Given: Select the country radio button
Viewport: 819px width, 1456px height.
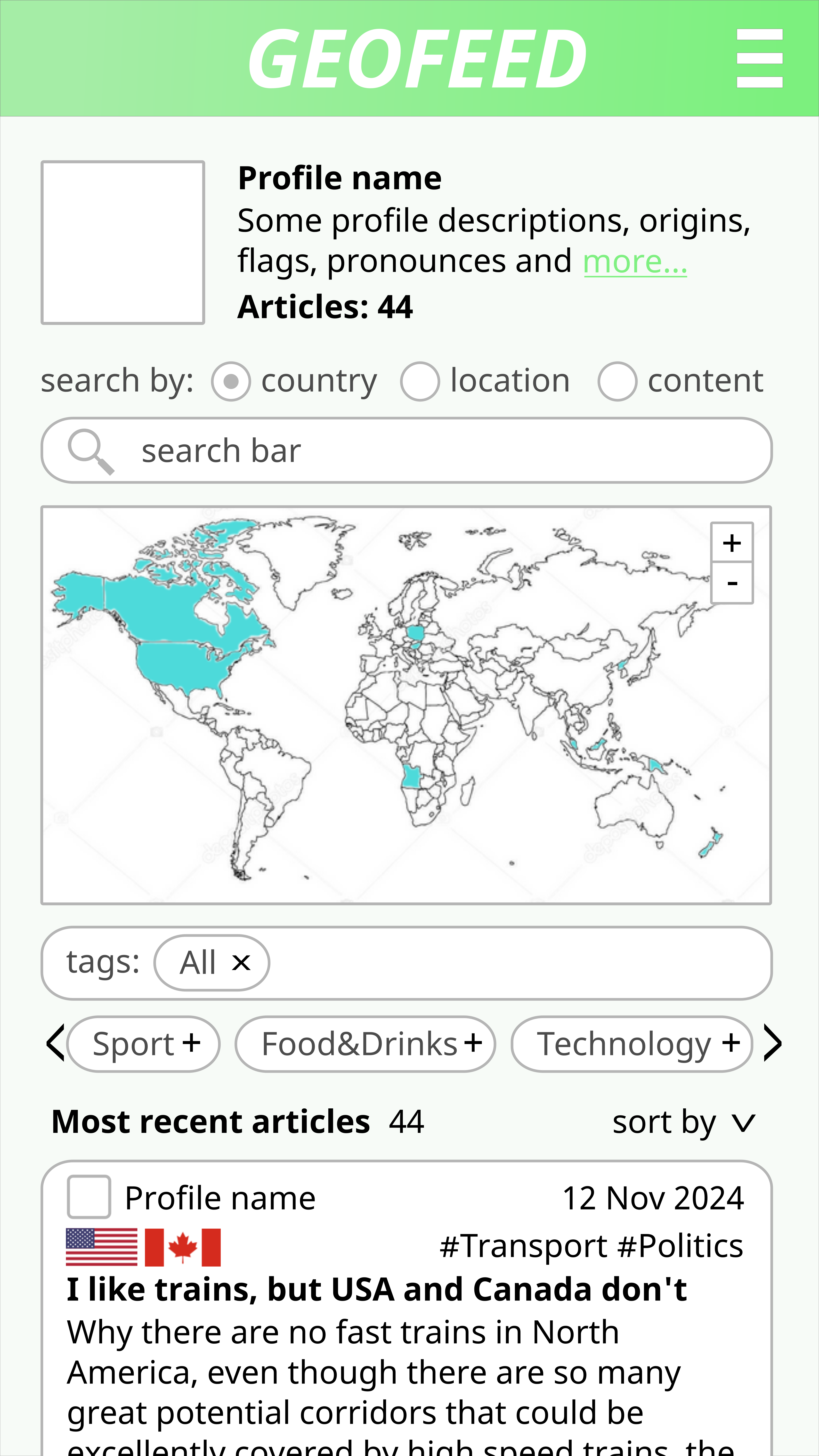Looking at the screenshot, I should click(231, 381).
